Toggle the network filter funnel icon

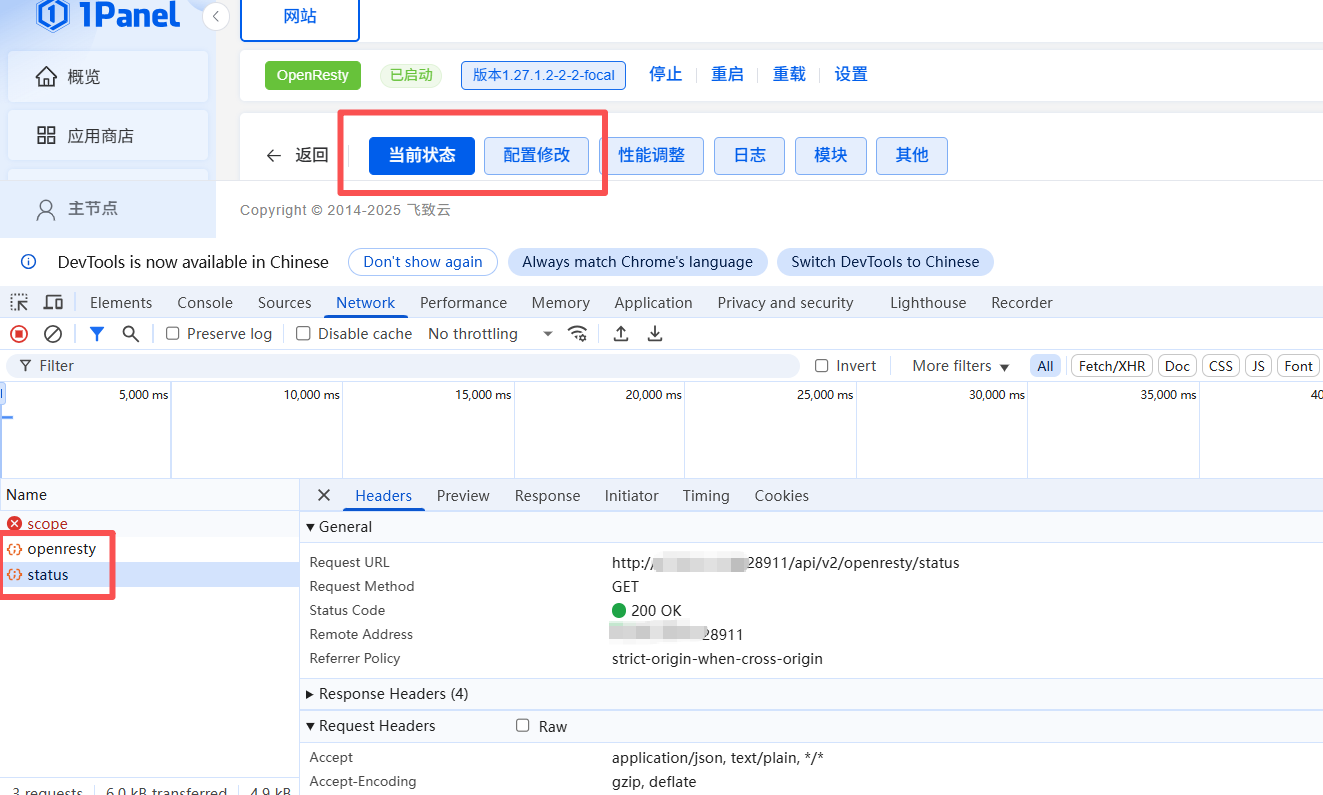97,334
